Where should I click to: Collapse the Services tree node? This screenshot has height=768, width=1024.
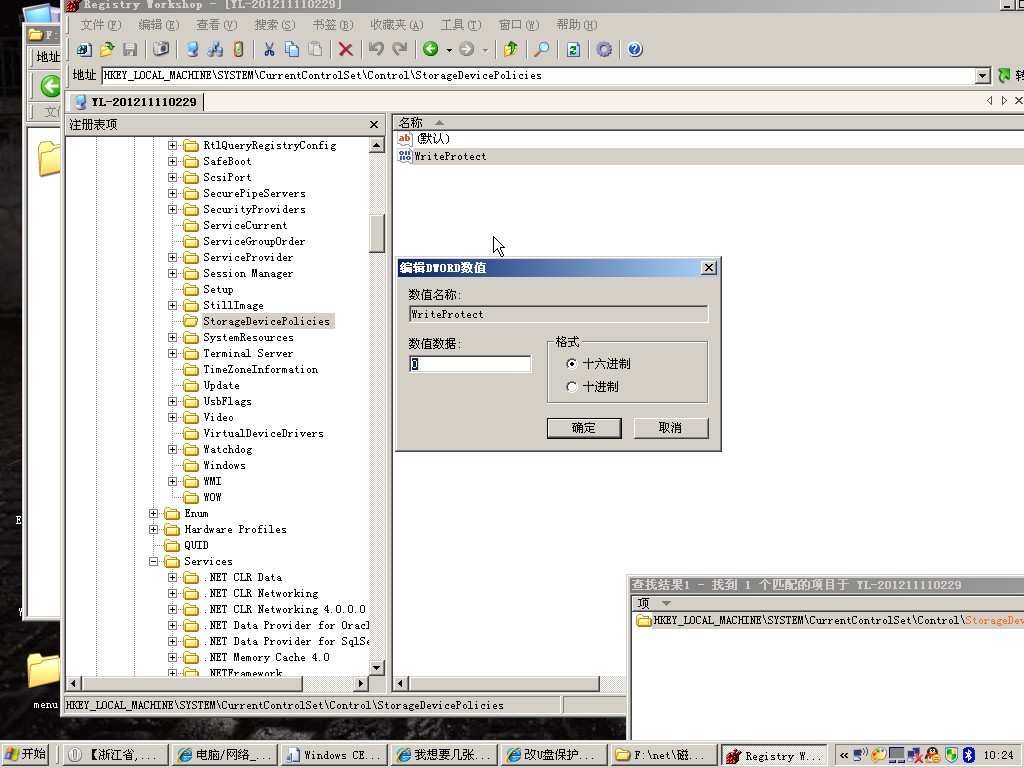click(x=154, y=561)
